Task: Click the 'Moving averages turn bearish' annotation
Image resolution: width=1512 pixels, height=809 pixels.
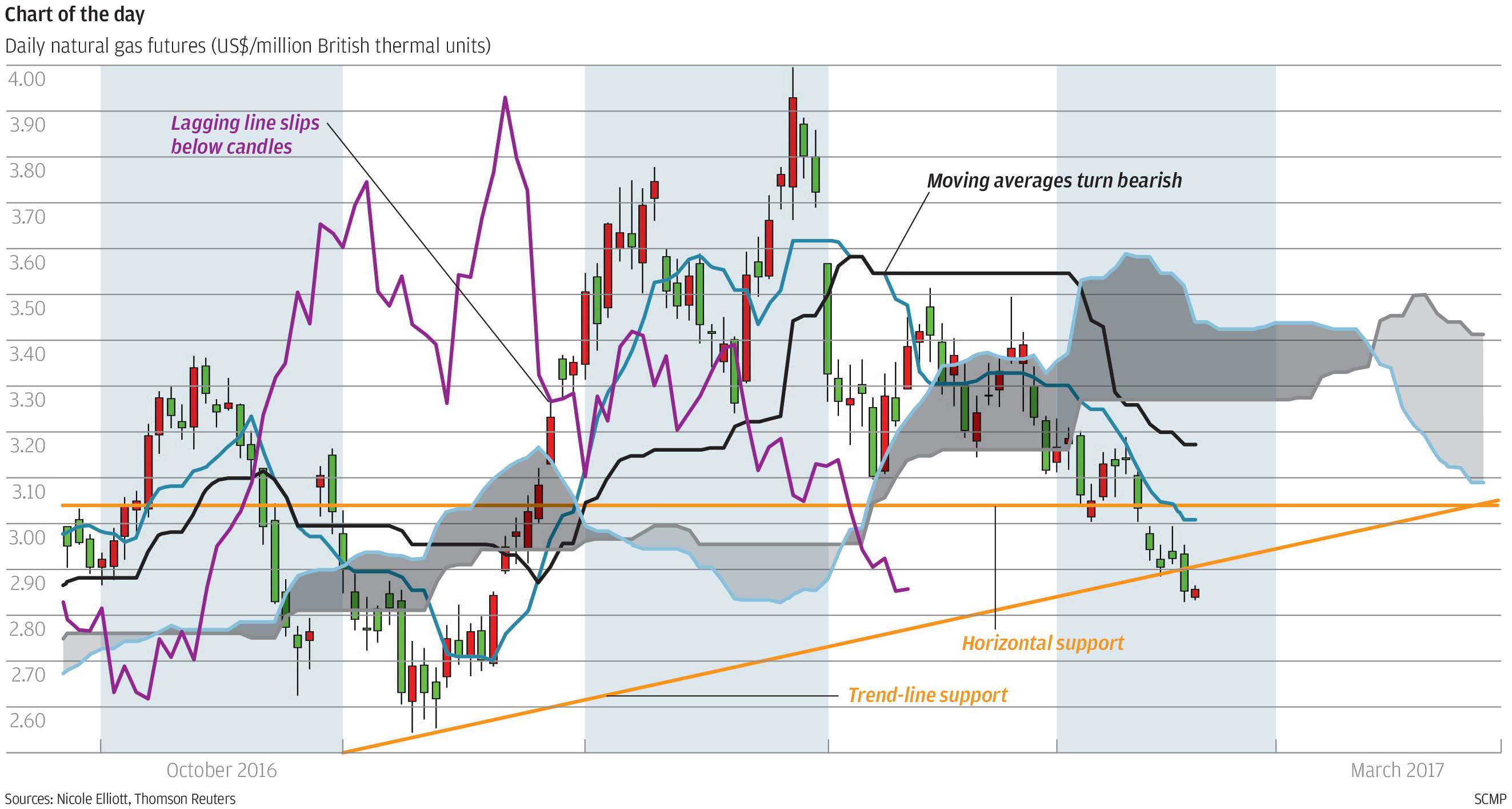Action: click(1054, 180)
